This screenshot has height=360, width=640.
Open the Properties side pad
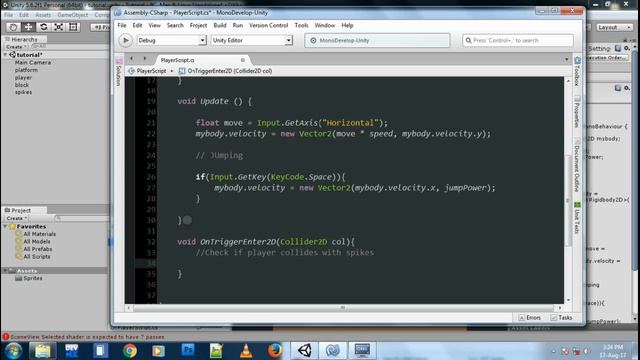coord(577,112)
